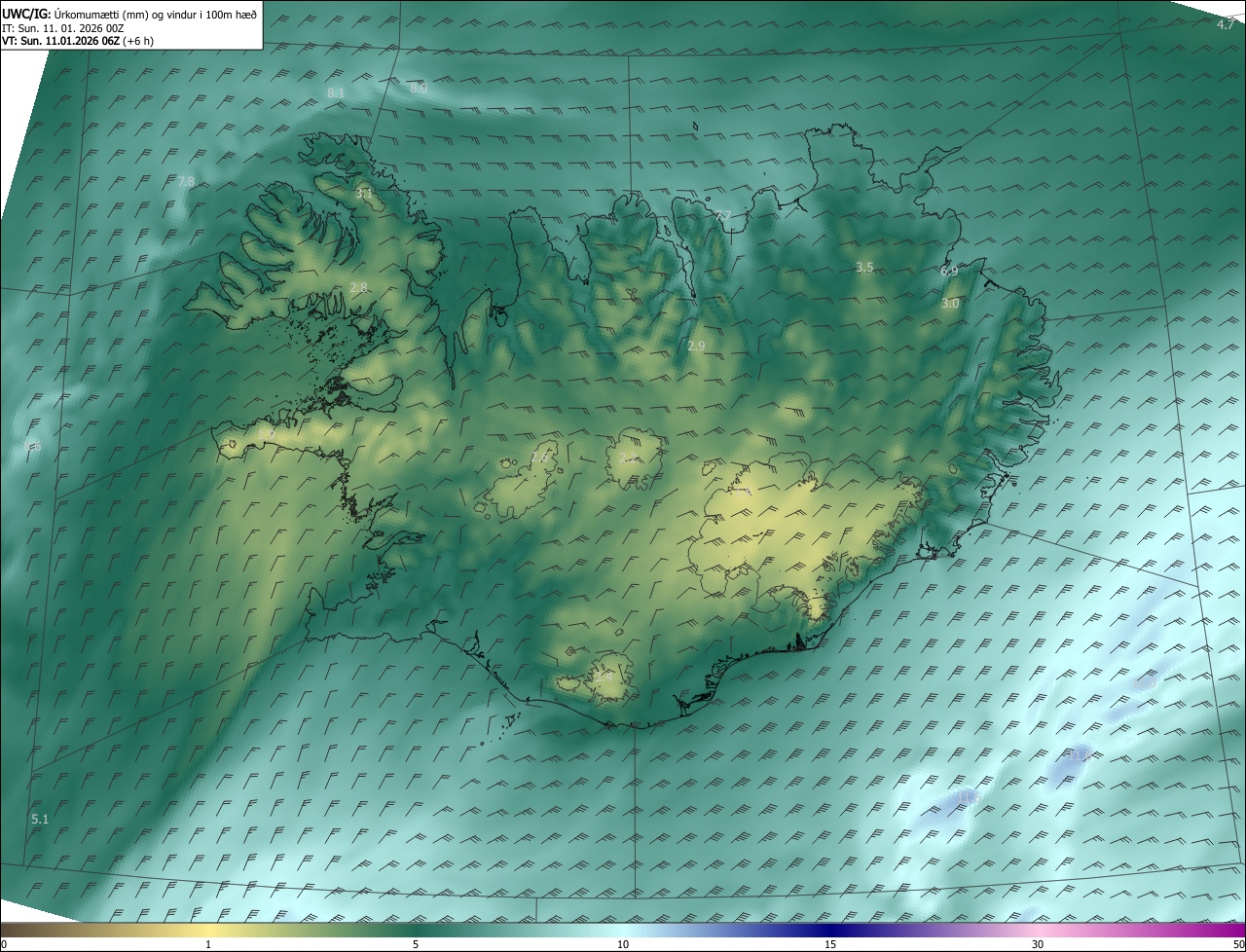Image resolution: width=1246 pixels, height=952 pixels.
Task: Click the colorbar tick label 0
Action: [4, 944]
